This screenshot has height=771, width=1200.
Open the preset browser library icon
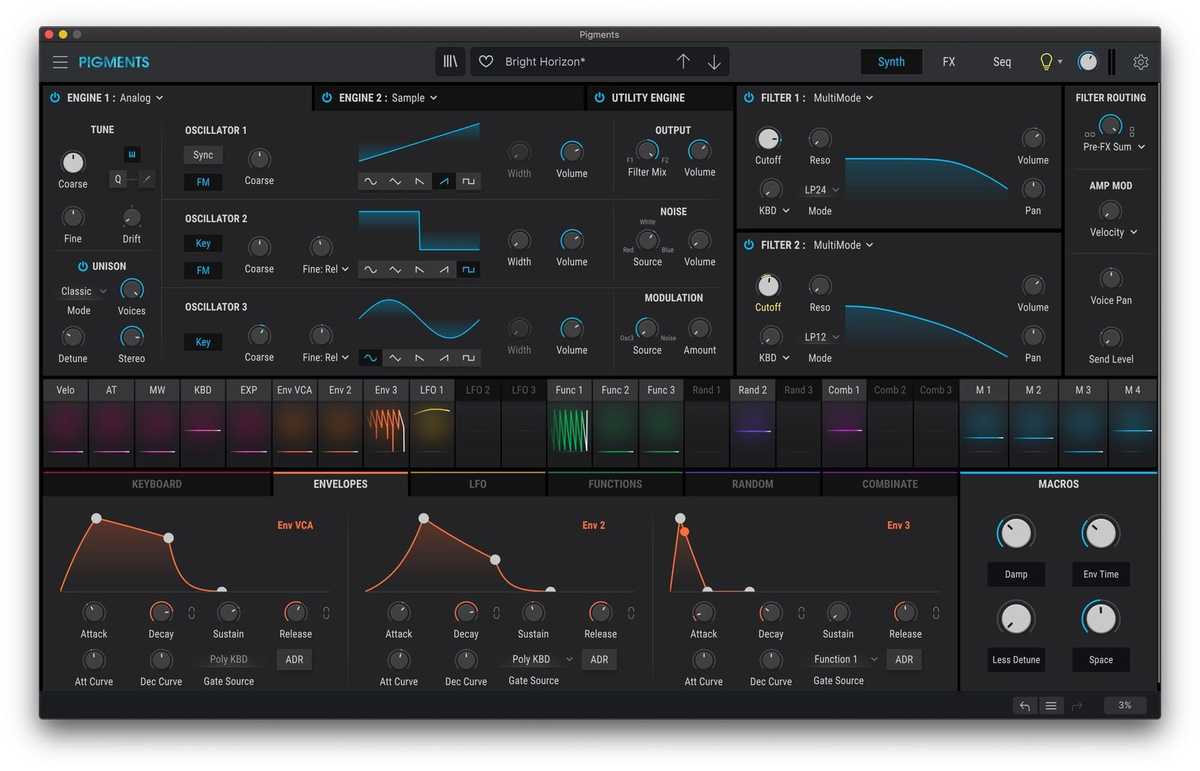click(450, 62)
